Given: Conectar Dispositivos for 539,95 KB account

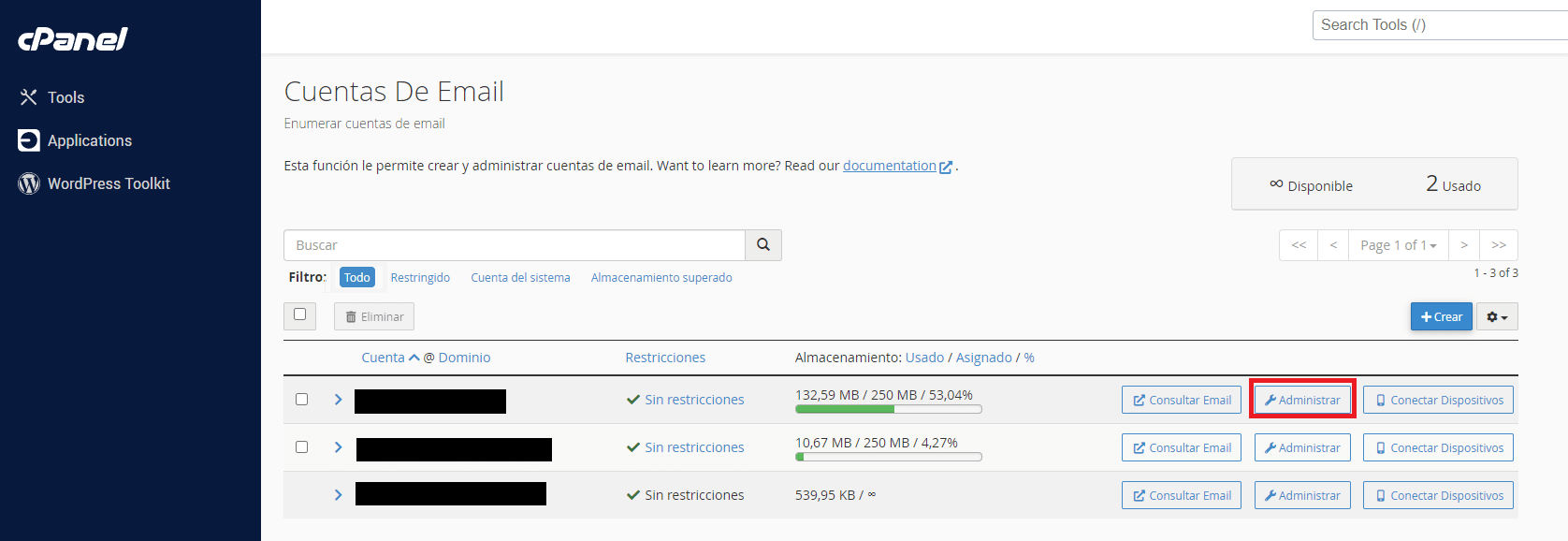Looking at the screenshot, I should 1438,495.
